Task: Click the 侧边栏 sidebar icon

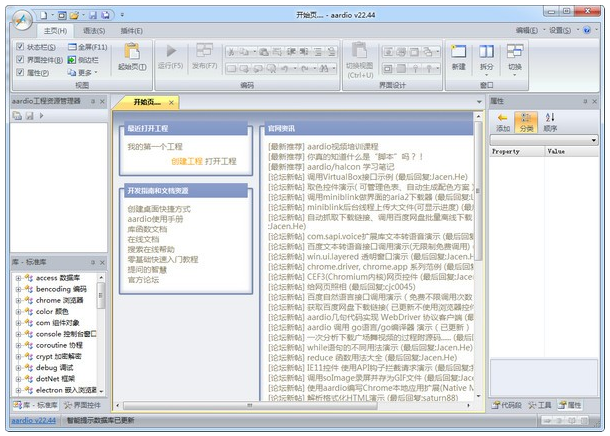Action: pos(72,60)
